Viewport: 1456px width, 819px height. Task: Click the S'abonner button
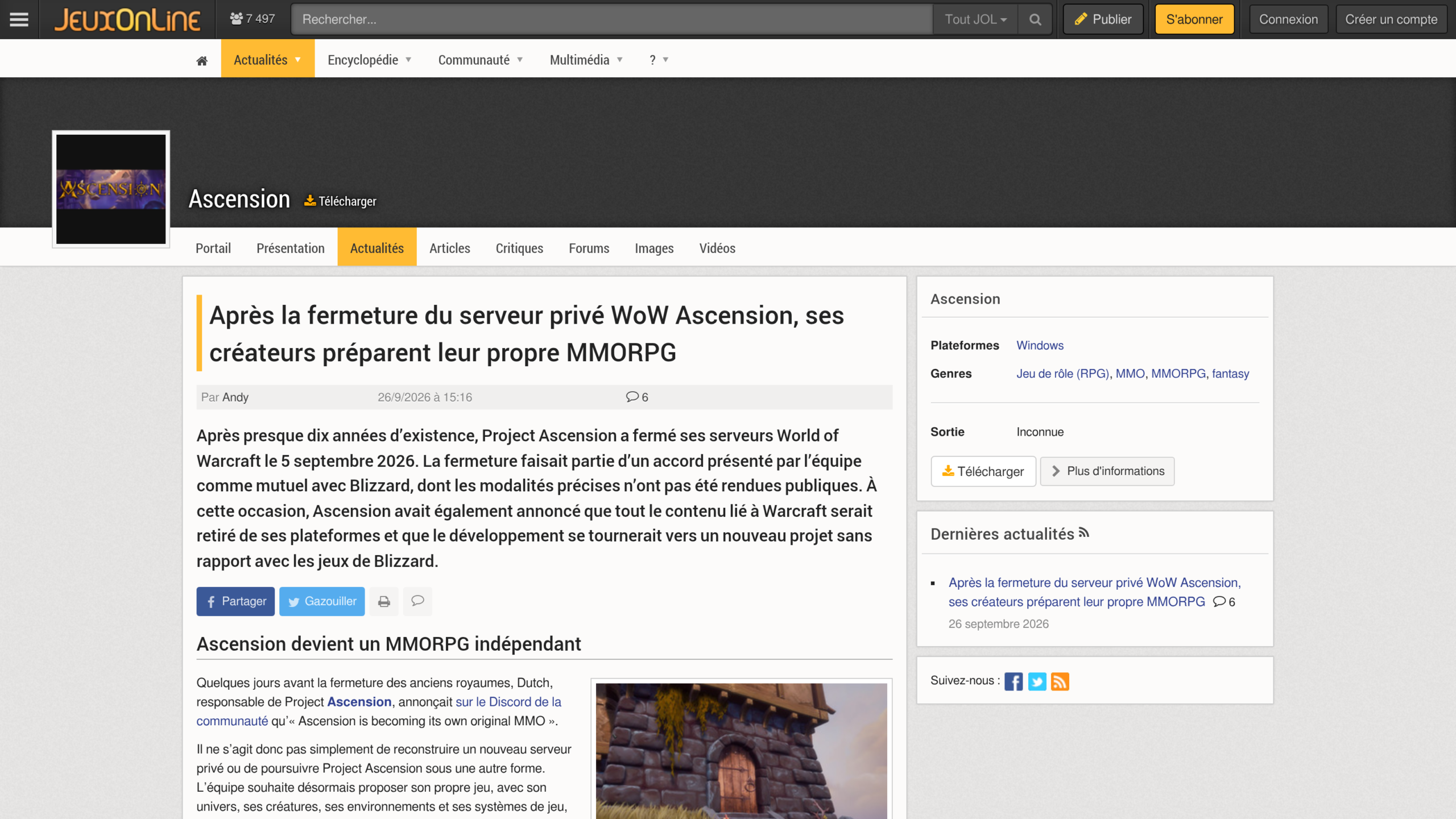tap(1194, 19)
